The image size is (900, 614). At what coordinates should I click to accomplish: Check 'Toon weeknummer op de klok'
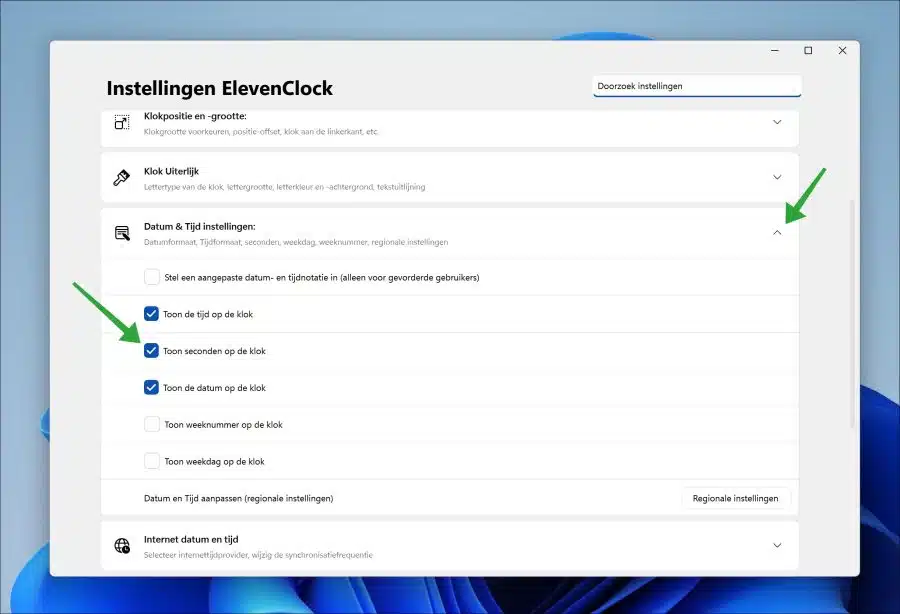(x=152, y=425)
